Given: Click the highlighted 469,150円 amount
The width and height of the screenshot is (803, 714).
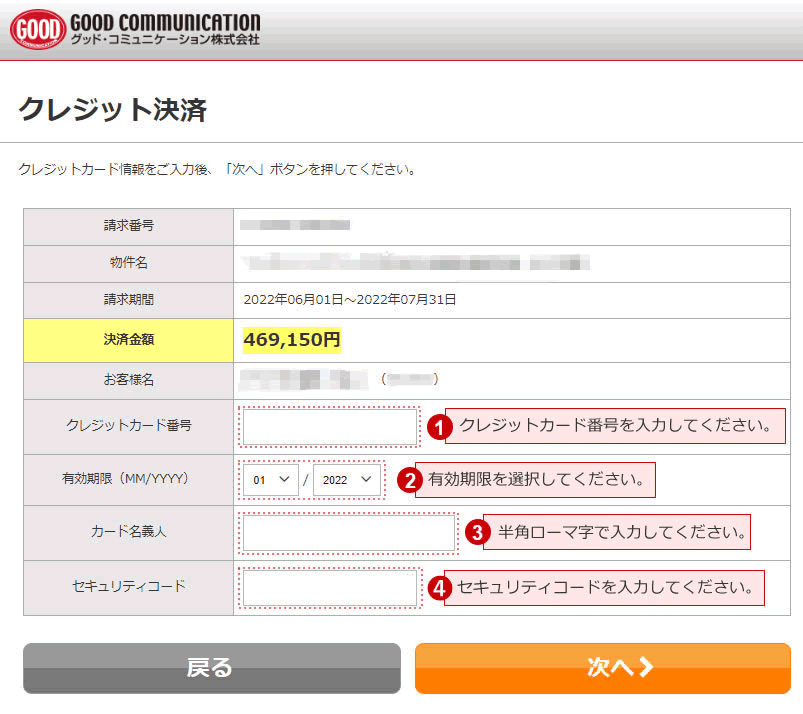Looking at the screenshot, I should [292, 340].
